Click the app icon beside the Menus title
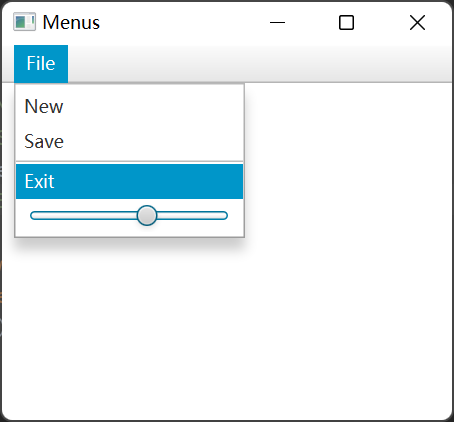454x422 pixels. point(24,22)
